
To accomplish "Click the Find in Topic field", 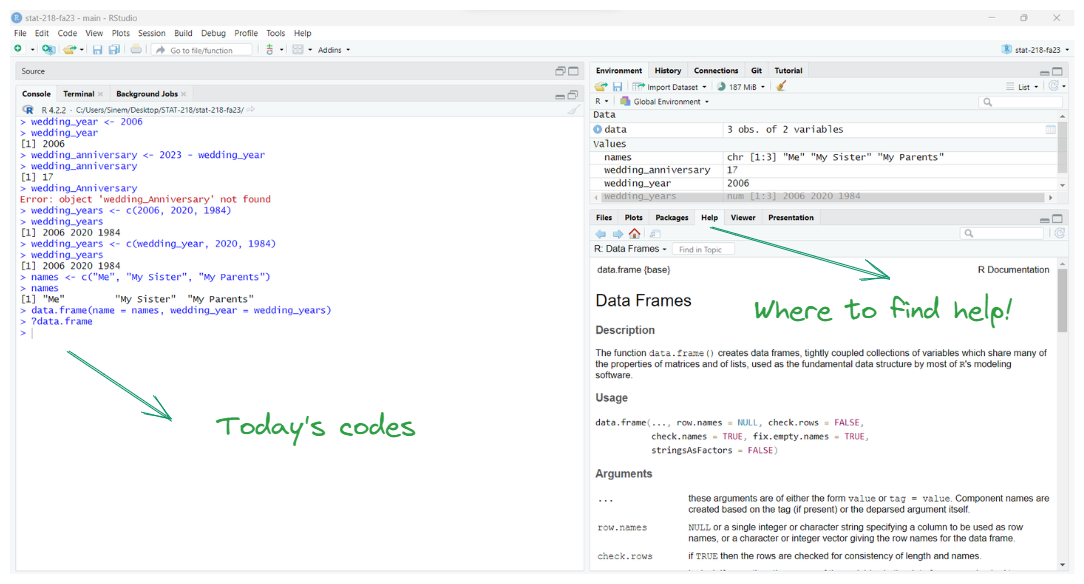I will (703, 249).
